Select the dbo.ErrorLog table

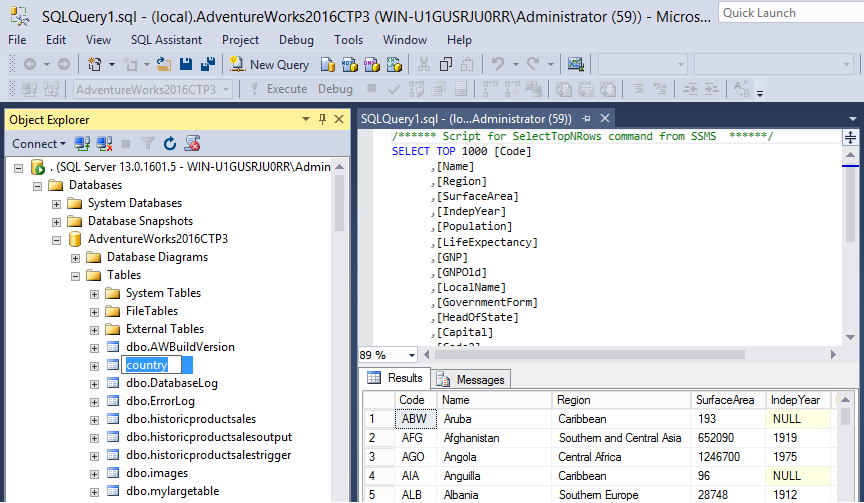click(160, 401)
